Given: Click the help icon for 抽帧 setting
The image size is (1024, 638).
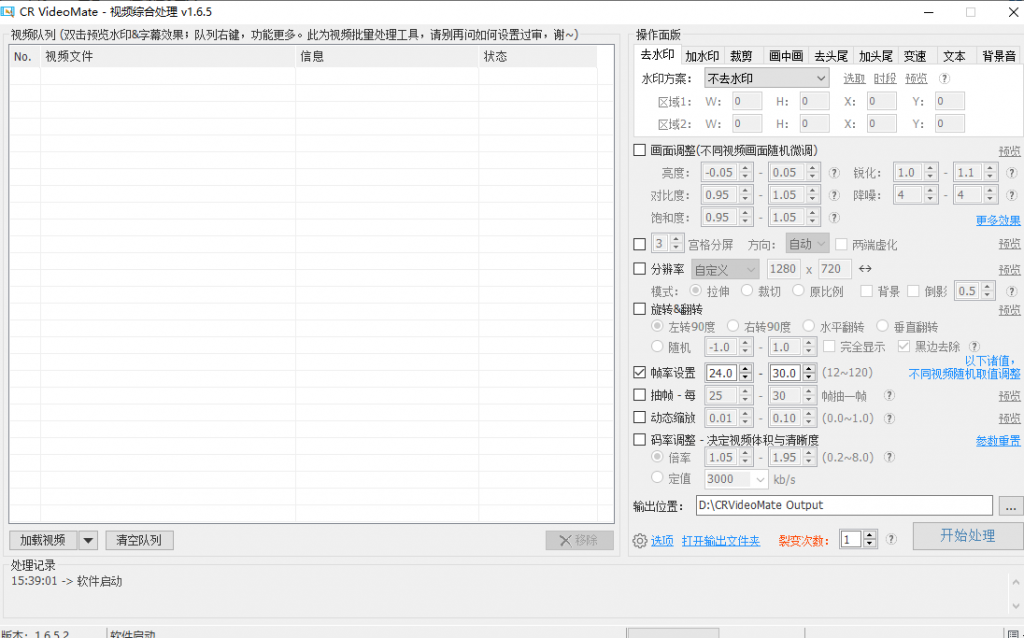Looking at the screenshot, I should pos(890,396).
